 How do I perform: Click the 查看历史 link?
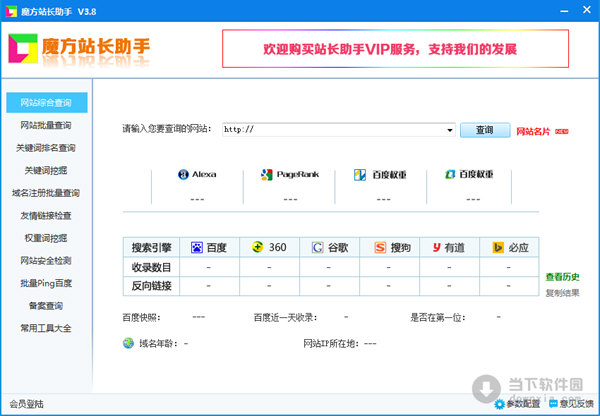pyautogui.click(x=562, y=277)
